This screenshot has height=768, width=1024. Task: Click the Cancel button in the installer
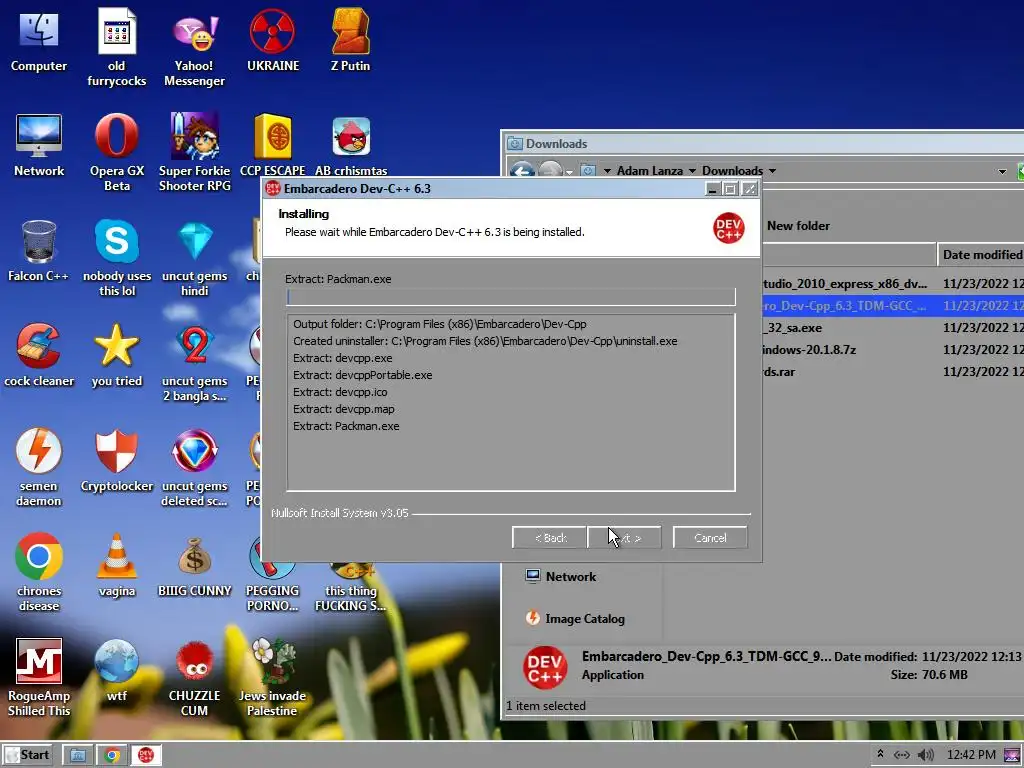710,538
